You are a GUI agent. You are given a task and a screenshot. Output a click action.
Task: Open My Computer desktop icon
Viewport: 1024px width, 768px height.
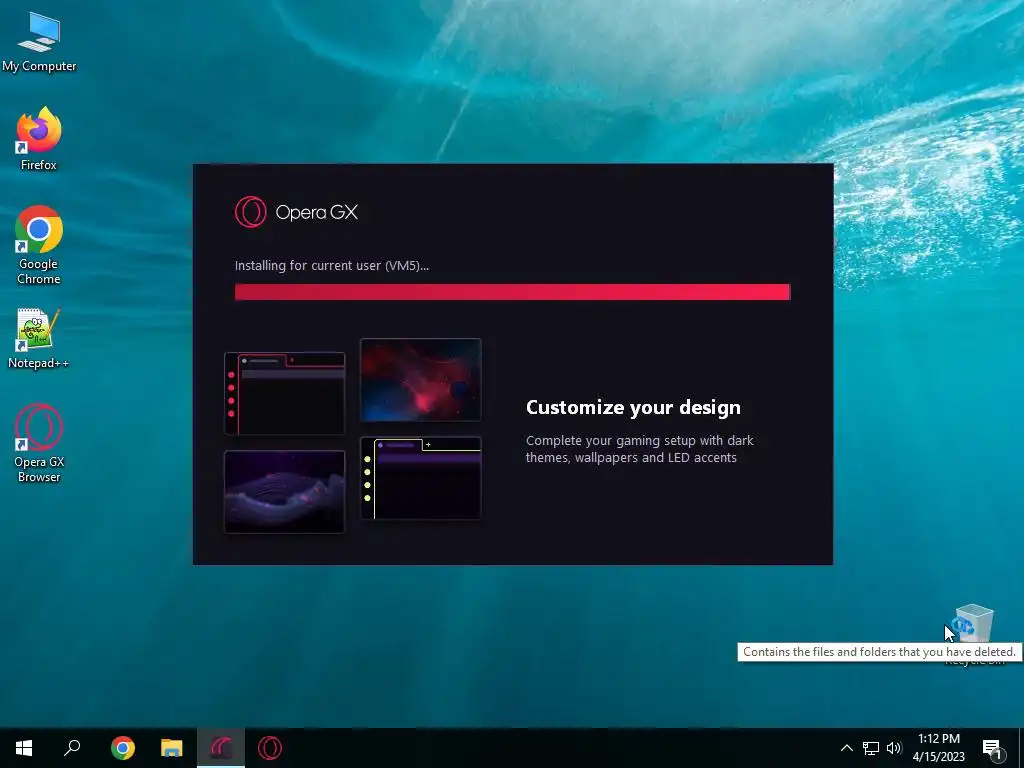click(x=39, y=42)
